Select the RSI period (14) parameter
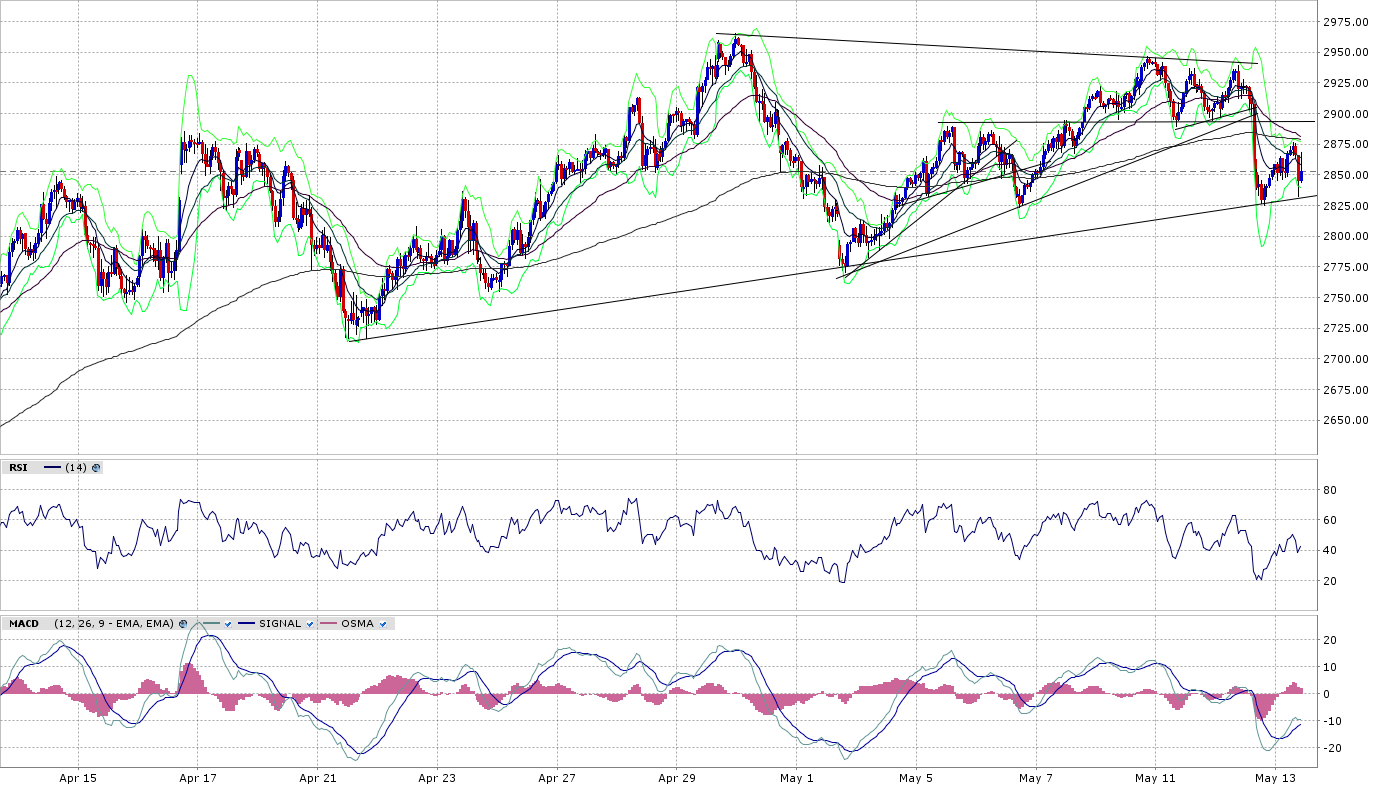 pos(76,467)
